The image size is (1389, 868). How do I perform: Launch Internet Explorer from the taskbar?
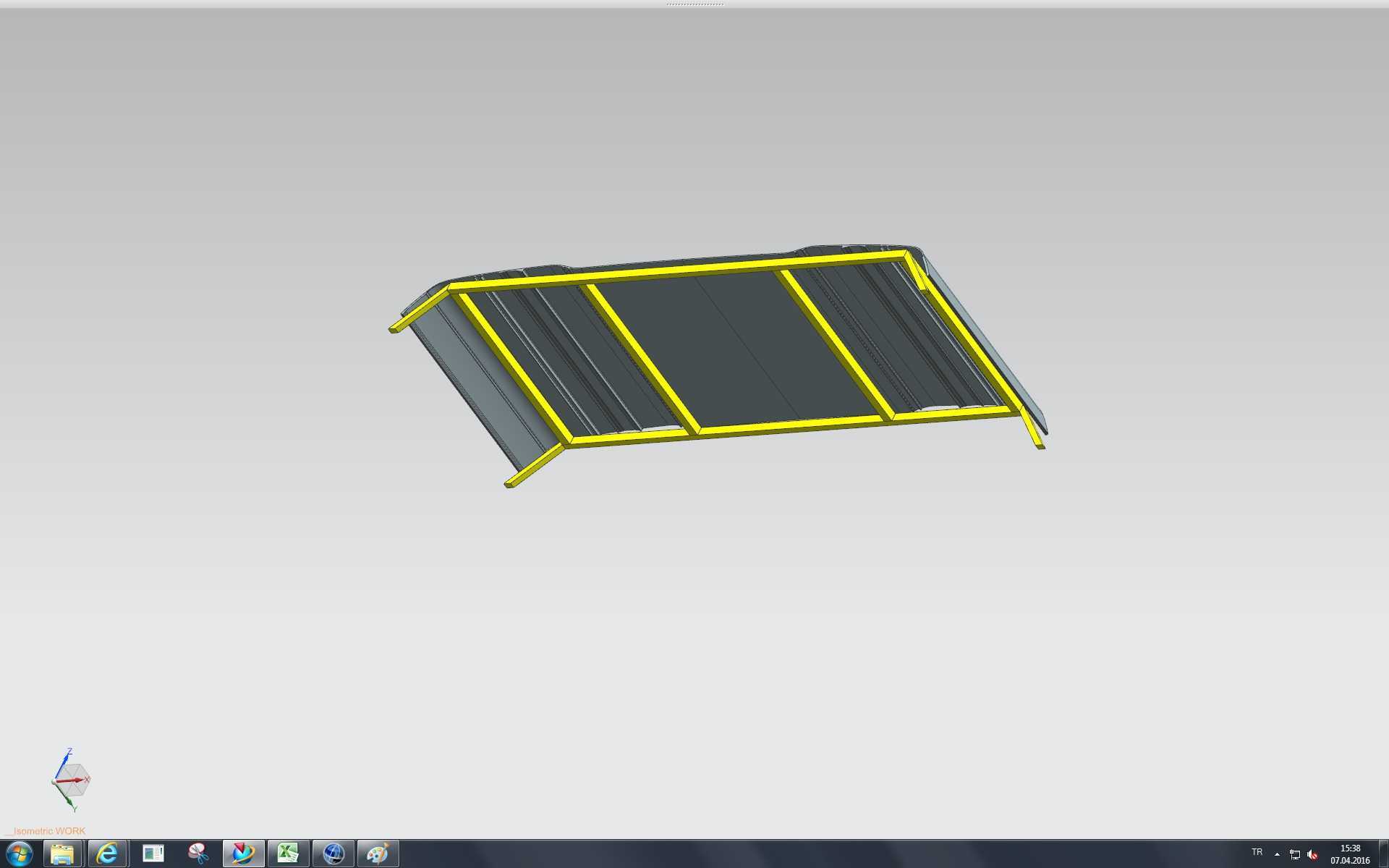coord(107,854)
